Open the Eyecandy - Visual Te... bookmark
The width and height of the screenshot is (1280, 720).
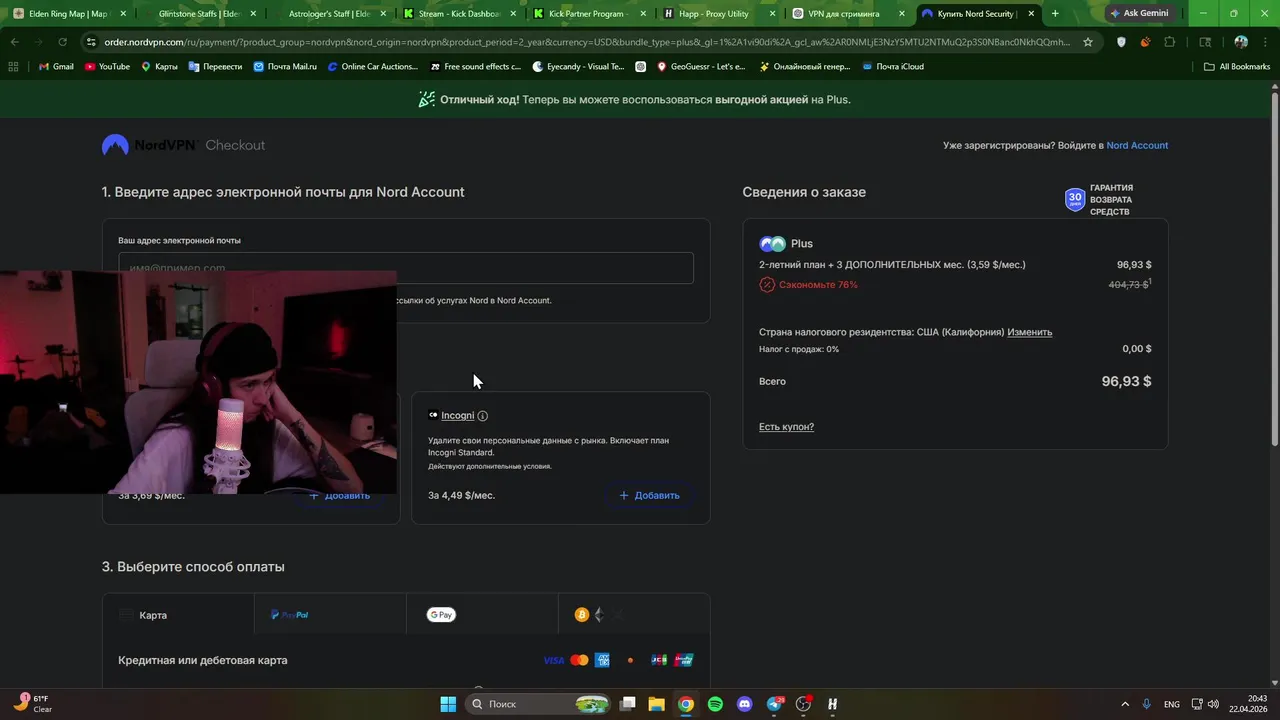[579, 66]
